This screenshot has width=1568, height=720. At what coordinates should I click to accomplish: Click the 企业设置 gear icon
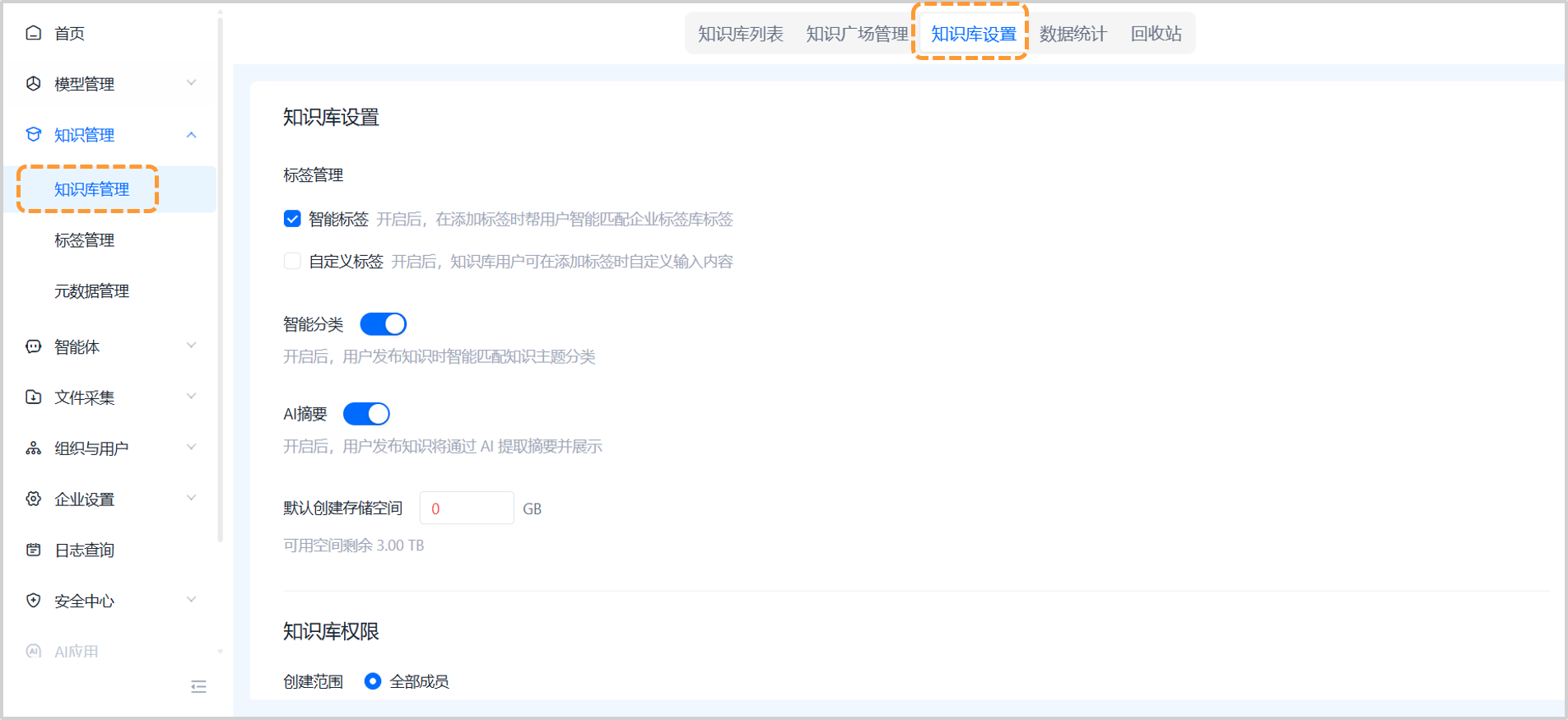tap(34, 499)
